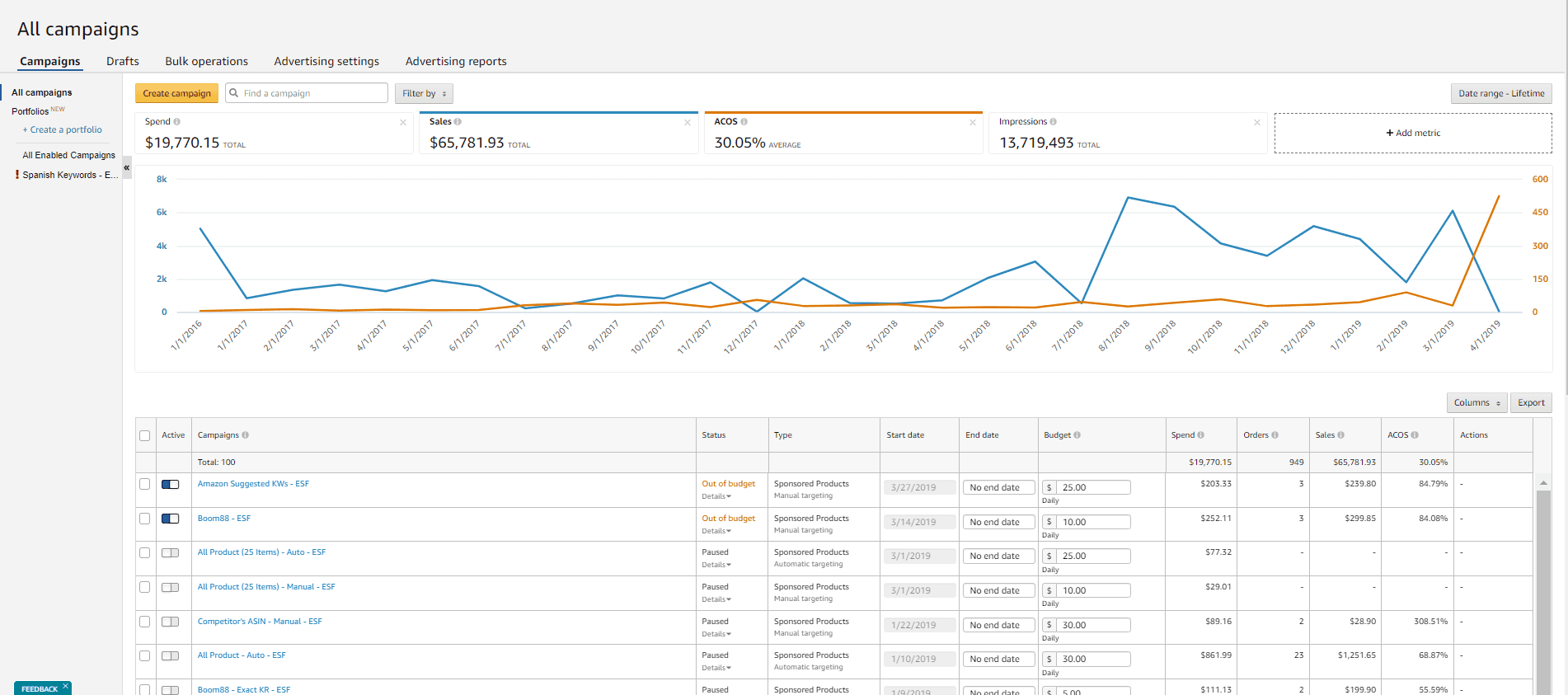Viewport: 1568px width, 695px height.
Task: Toggle active switch for Boom88 - ESF
Action: point(171,519)
